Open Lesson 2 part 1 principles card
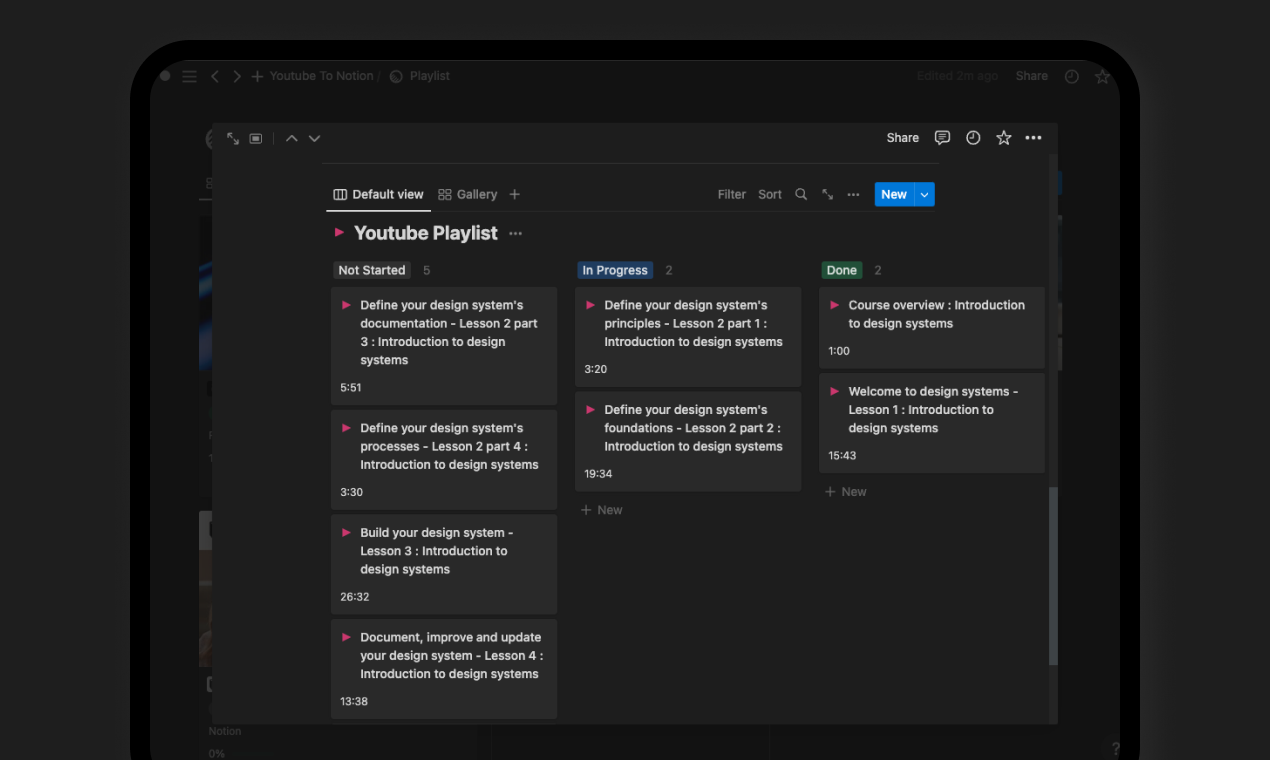The width and height of the screenshot is (1270, 760). [x=688, y=337]
